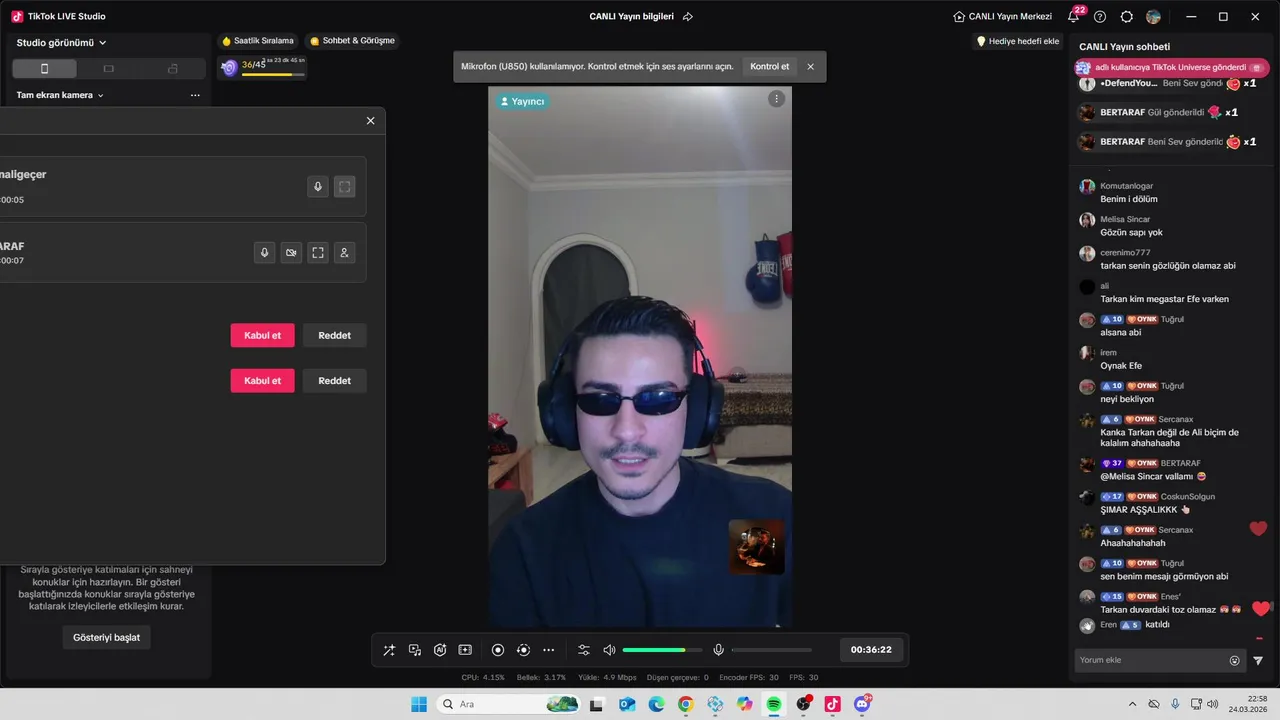Click the TikTok LIVE Studio taskbar icon

[832, 705]
